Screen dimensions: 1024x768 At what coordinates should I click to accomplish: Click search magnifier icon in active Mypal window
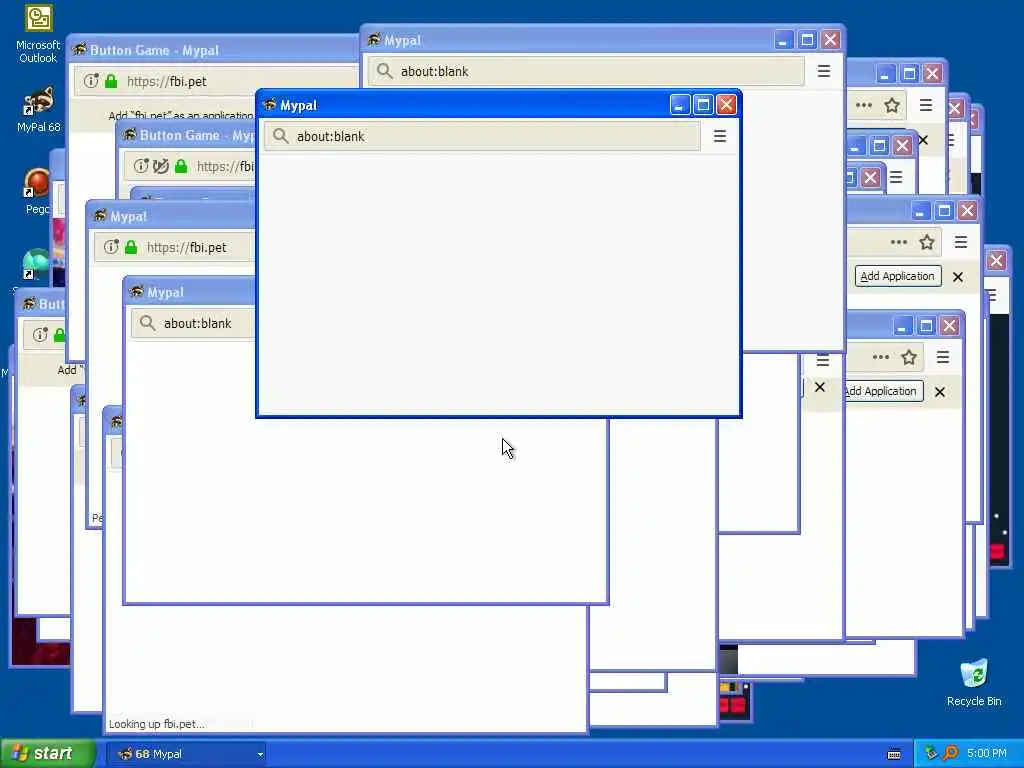[281, 136]
